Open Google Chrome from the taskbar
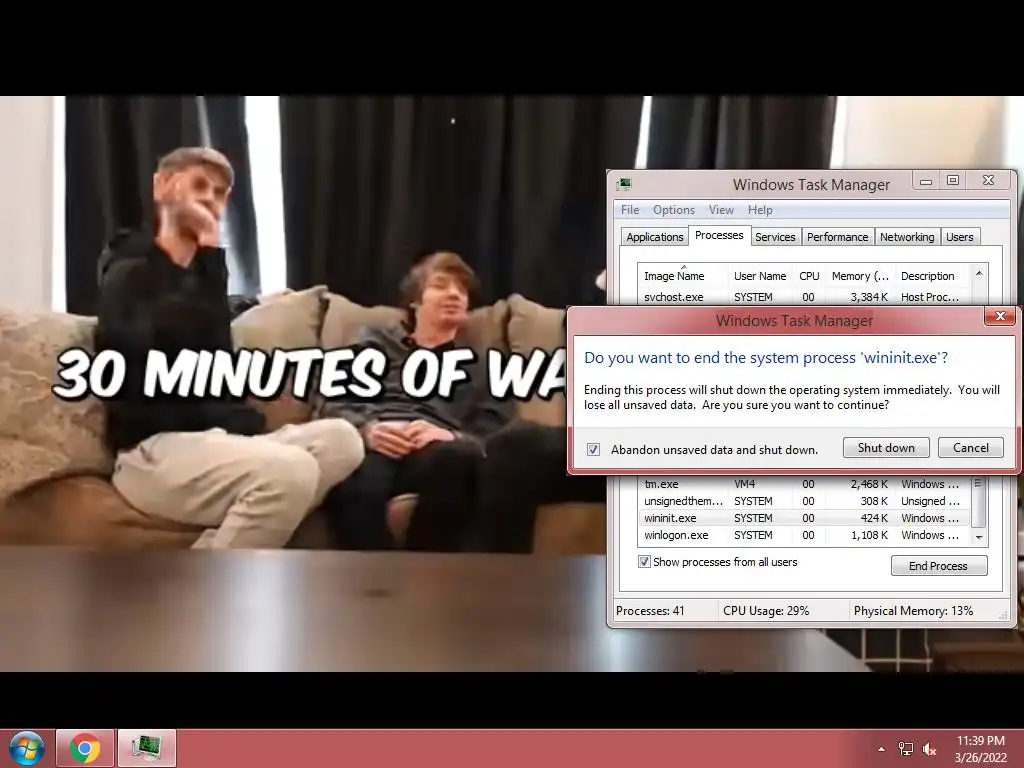The width and height of the screenshot is (1024, 768). (x=85, y=748)
